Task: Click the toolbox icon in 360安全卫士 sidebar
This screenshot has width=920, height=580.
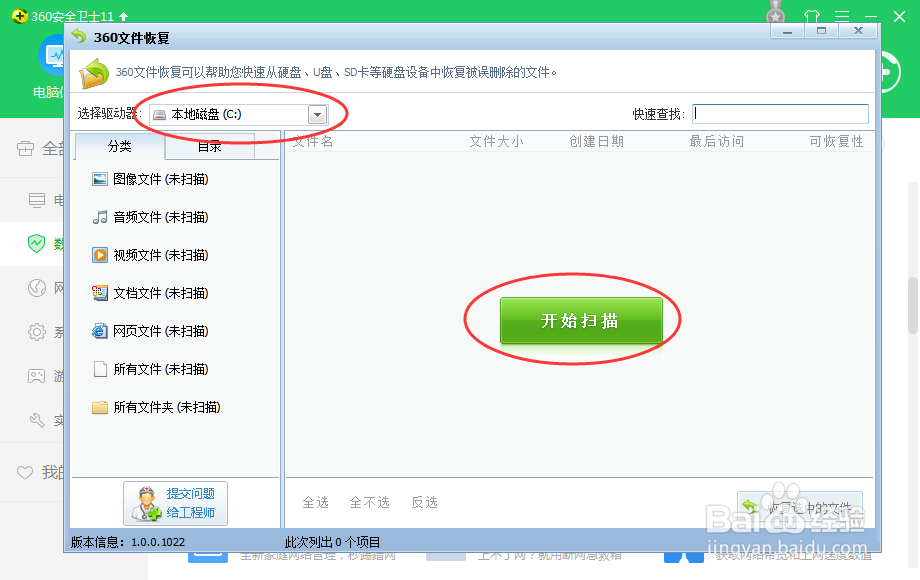Action: pos(25,148)
